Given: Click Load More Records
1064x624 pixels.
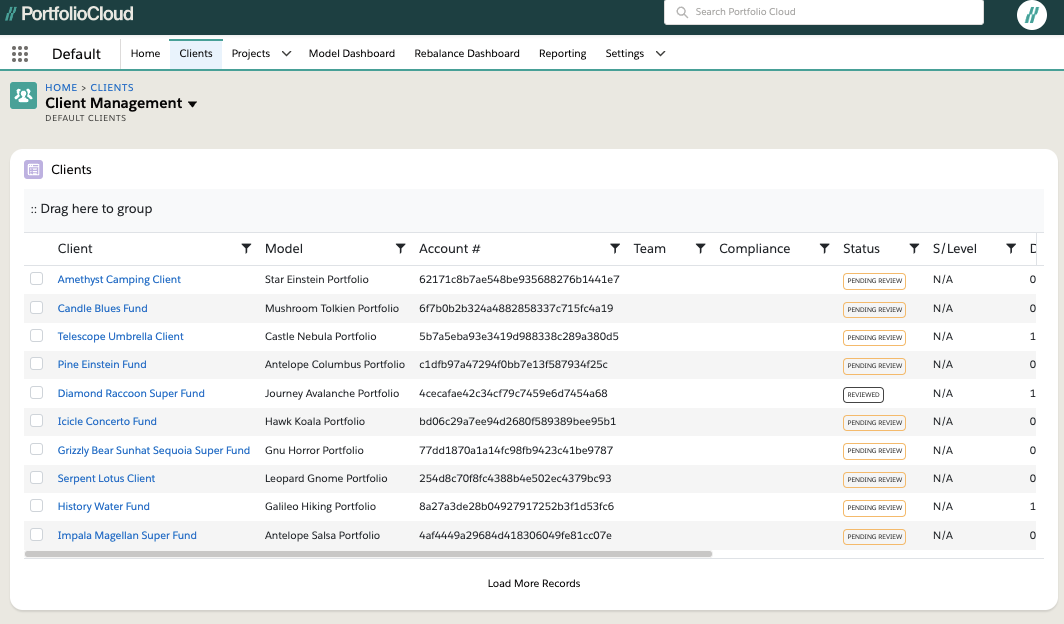Looking at the screenshot, I should [x=533, y=583].
